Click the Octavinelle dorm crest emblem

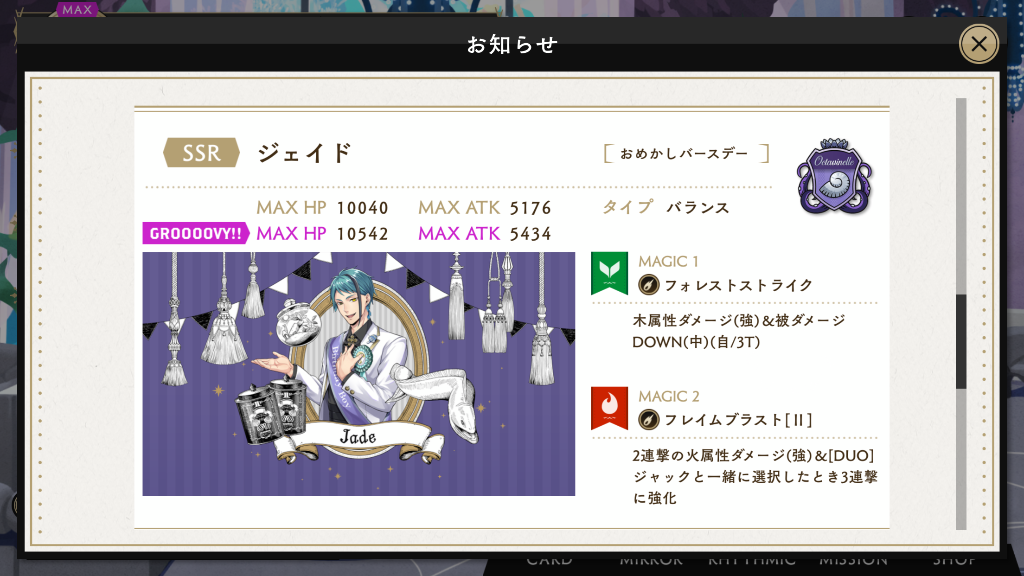pos(834,176)
